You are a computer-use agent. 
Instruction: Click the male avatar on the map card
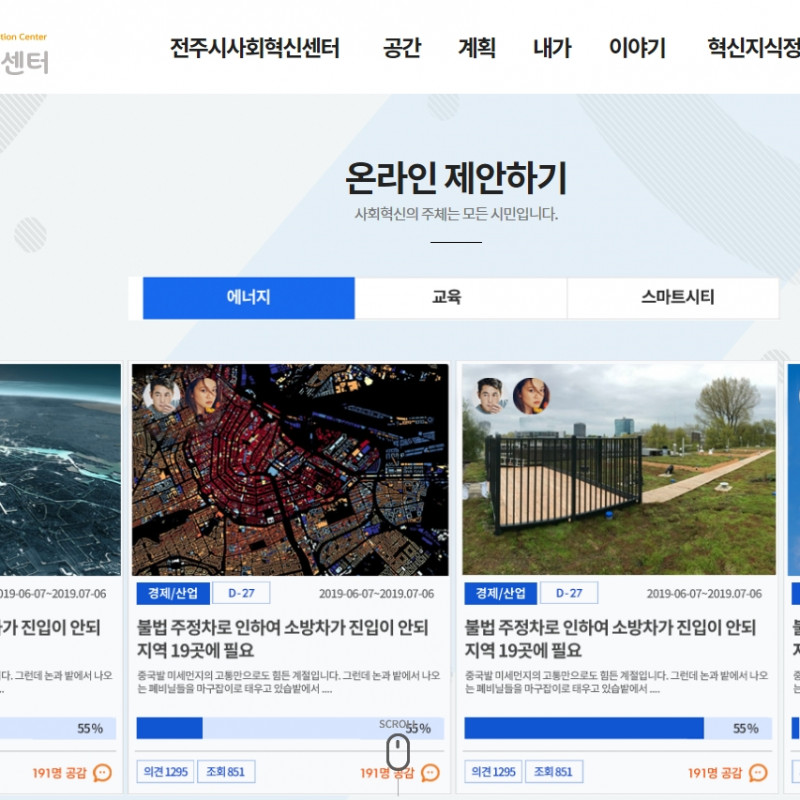[x=160, y=396]
